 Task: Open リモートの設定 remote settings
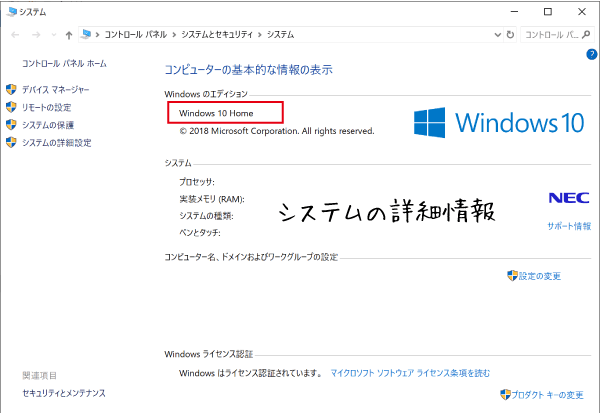(x=47, y=108)
